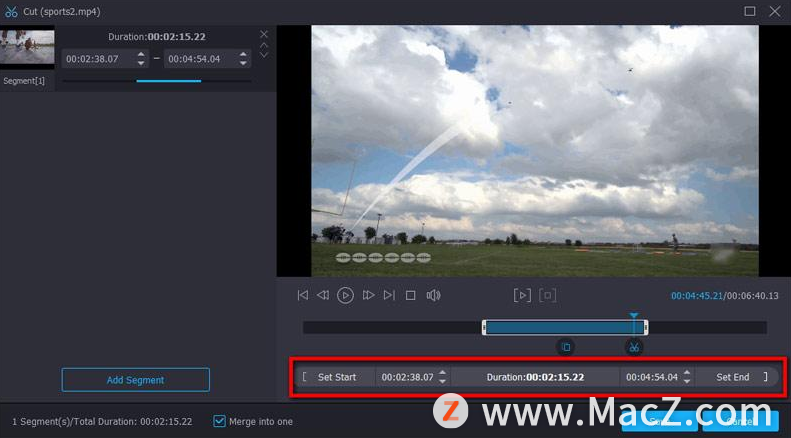Click the Set End button
791x438 pixels.
pos(732,377)
